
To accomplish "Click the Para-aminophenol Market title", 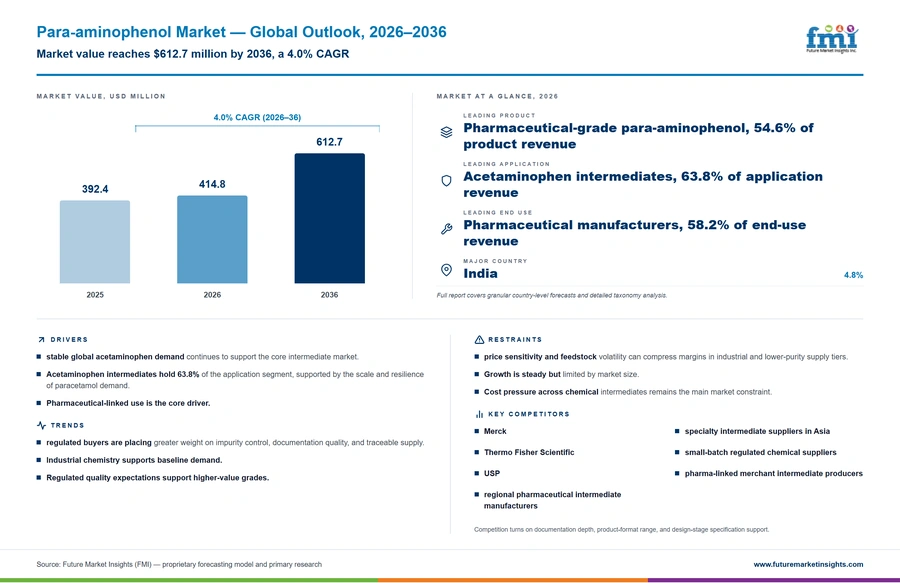I will coord(241,32).
